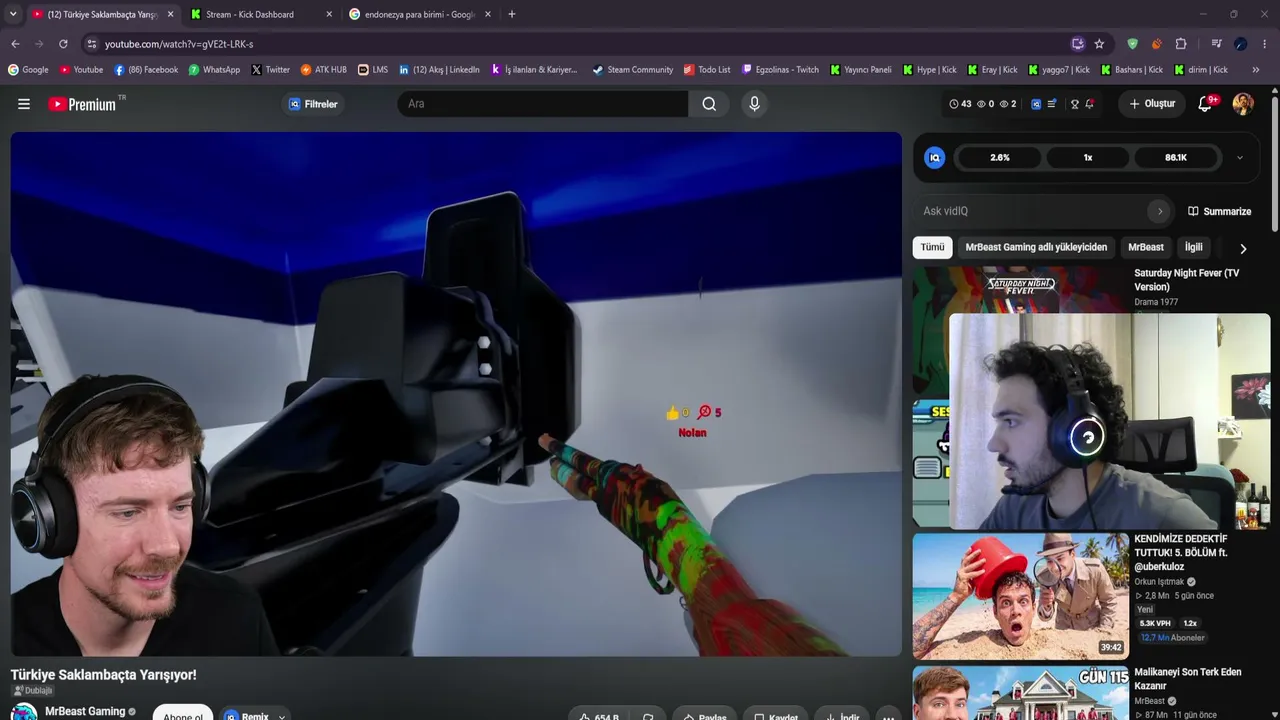The width and height of the screenshot is (1280, 720).
Task: Open the vidIQ alert bell icon
Action: tap(1090, 104)
